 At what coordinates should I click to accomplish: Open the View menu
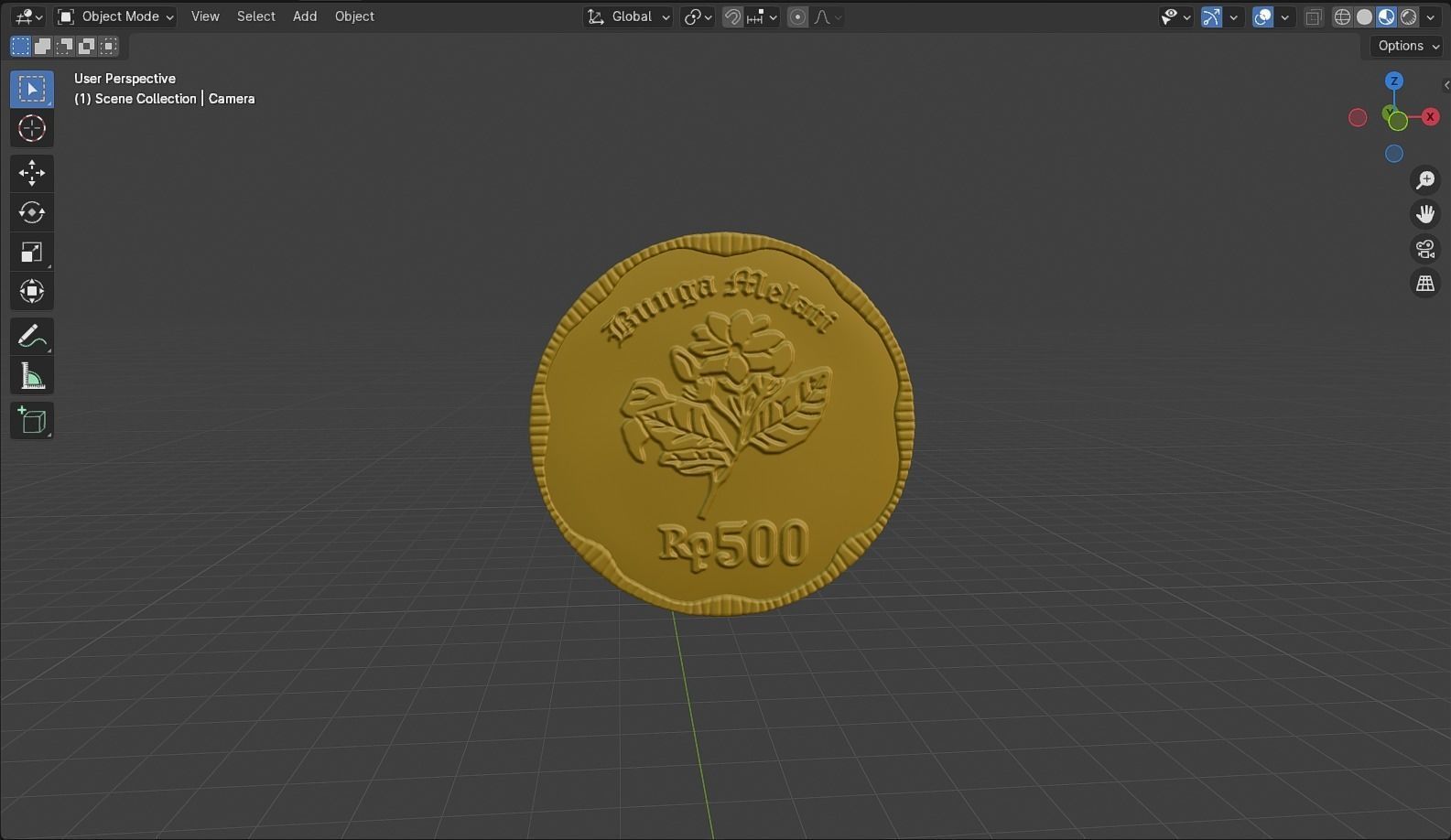(205, 16)
